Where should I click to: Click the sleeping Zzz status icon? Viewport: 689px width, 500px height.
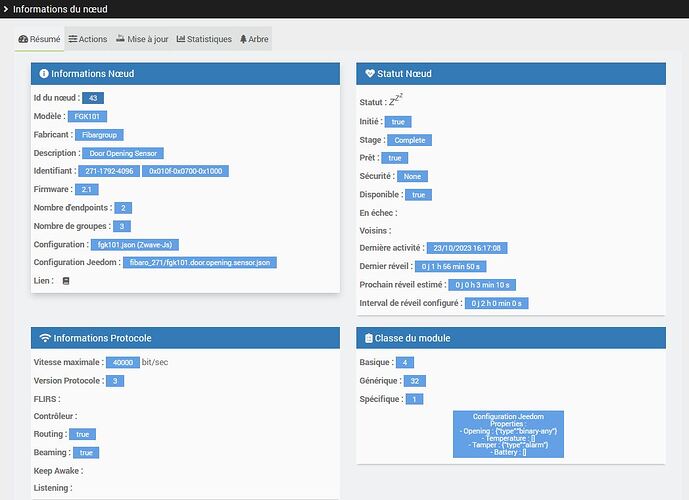395,100
